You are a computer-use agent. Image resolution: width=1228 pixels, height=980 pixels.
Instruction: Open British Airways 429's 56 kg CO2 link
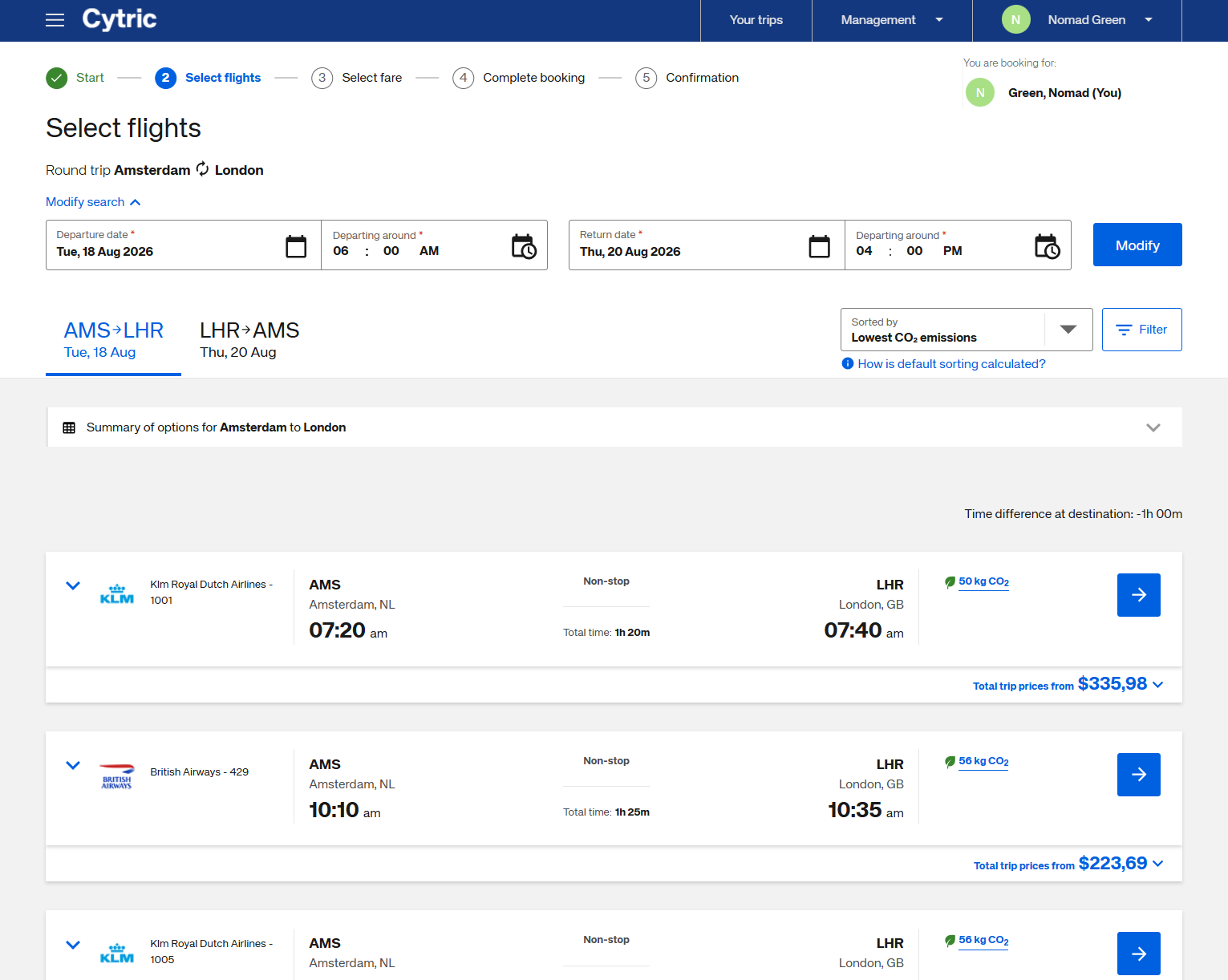(x=984, y=762)
